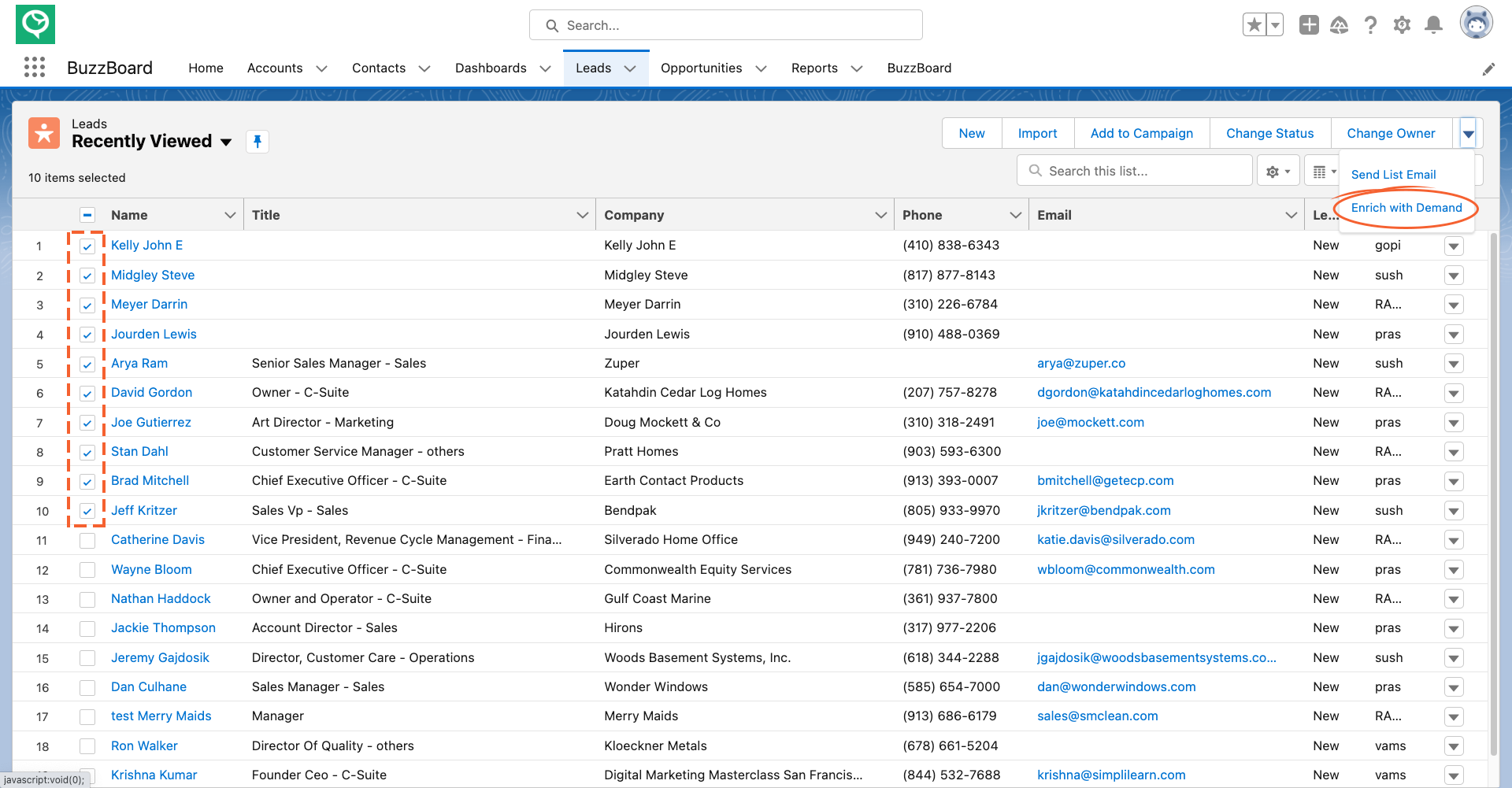The image size is (1512, 788).
Task: Expand the Dashboards tab dropdown chevron
Action: point(545,68)
